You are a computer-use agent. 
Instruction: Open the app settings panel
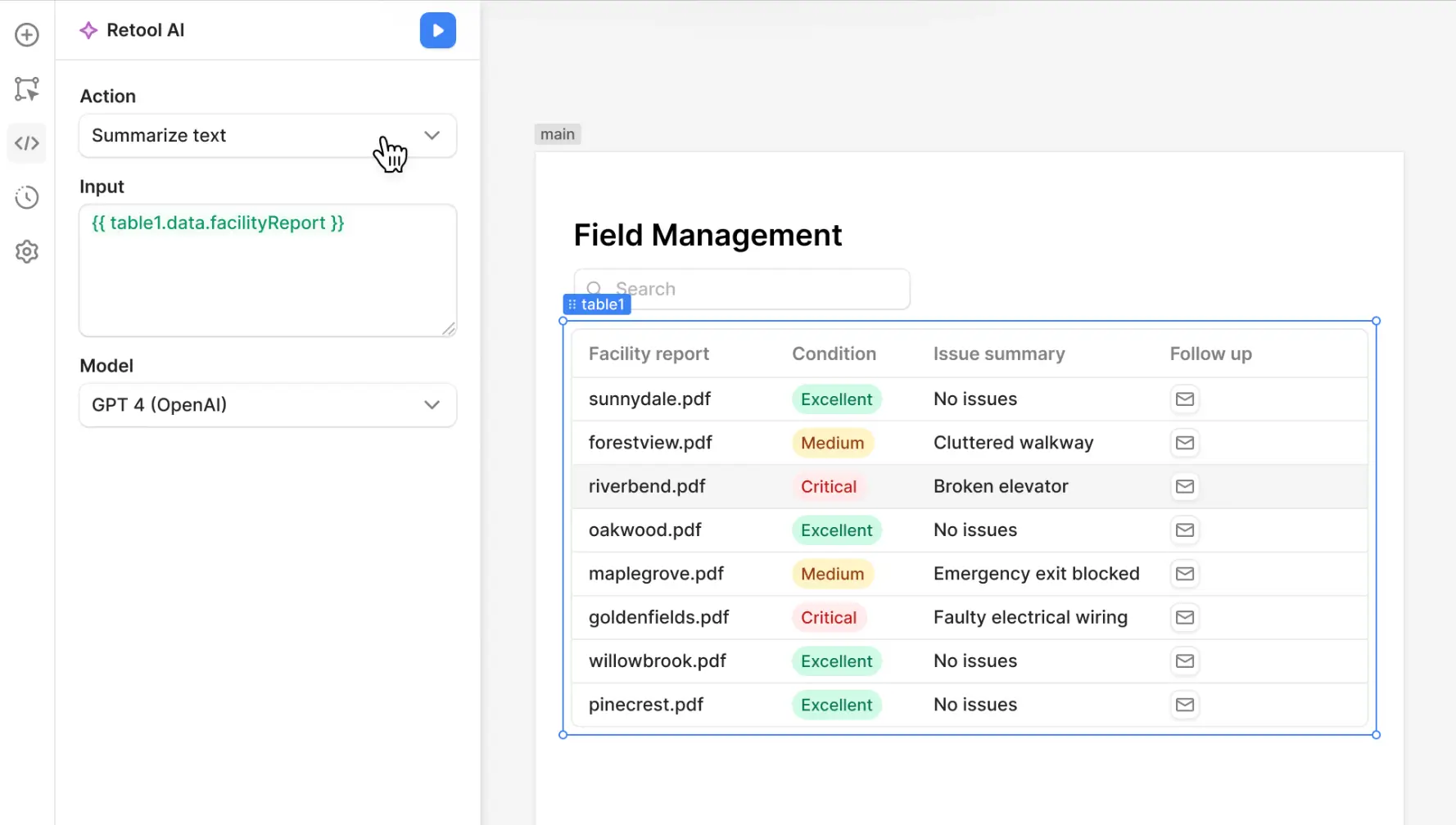coord(26,251)
